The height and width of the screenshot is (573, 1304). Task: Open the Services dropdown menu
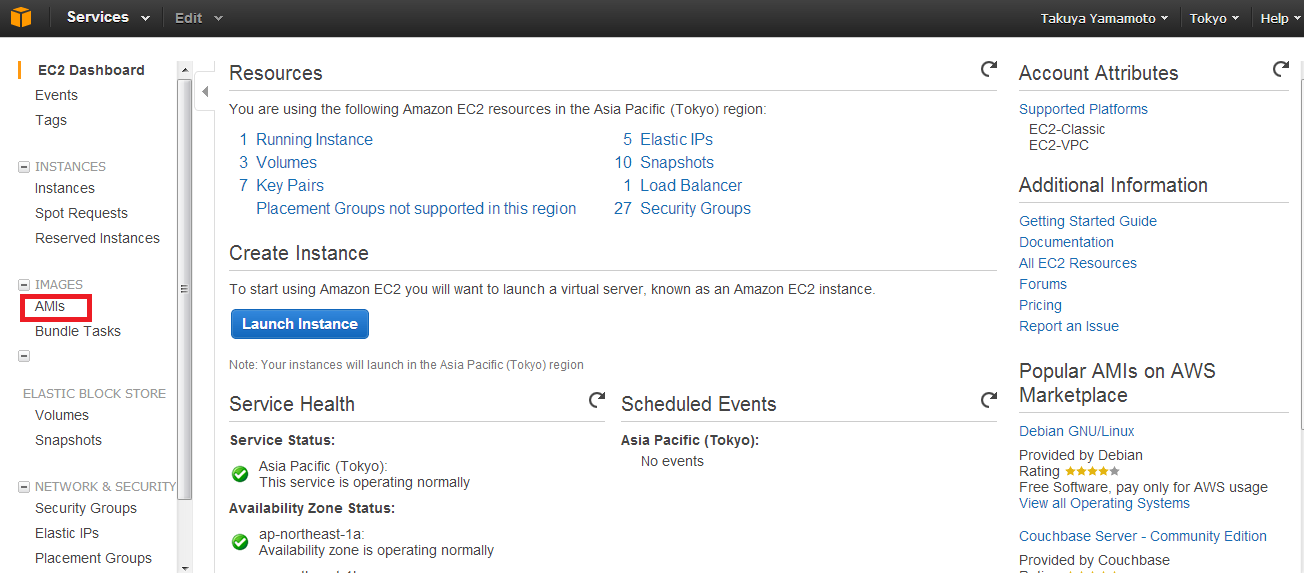(108, 18)
